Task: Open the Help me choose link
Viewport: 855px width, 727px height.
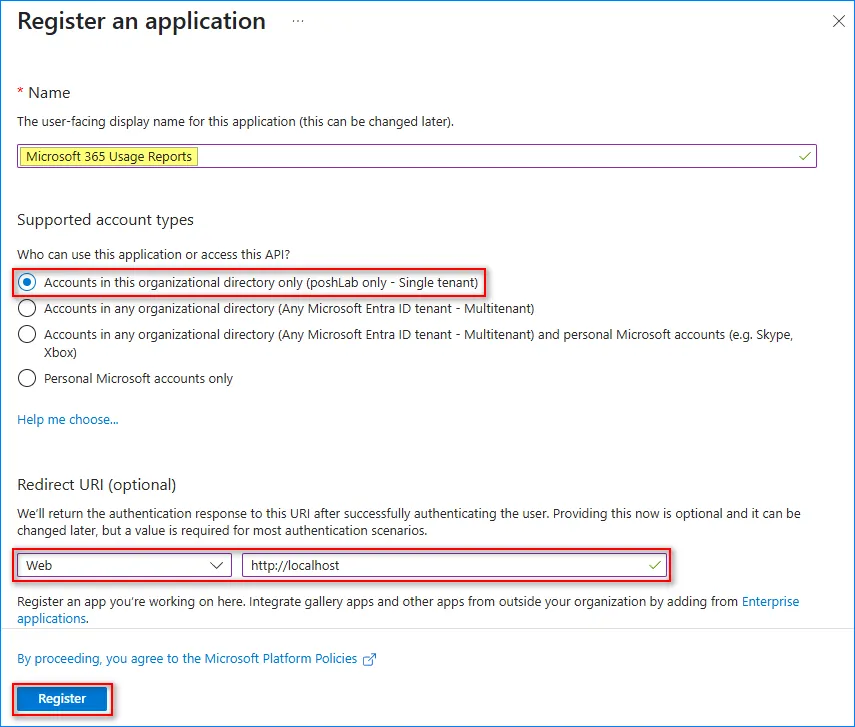Action: click(68, 420)
